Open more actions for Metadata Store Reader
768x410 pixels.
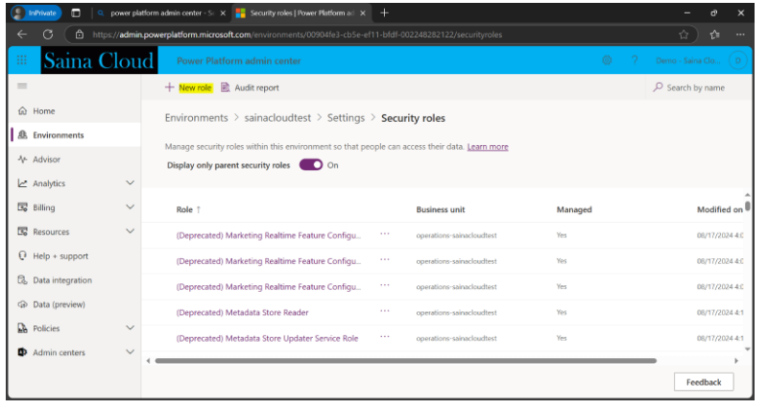click(385, 312)
